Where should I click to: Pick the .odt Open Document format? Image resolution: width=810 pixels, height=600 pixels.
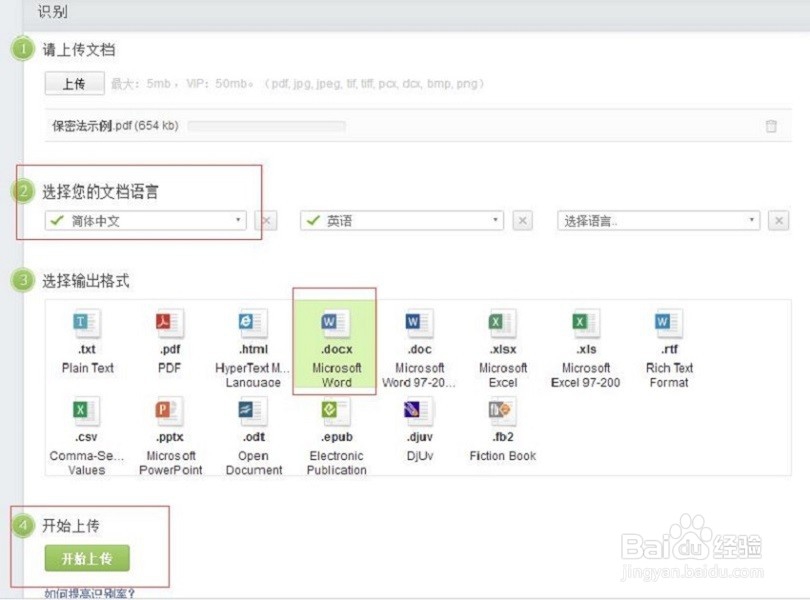click(253, 435)
